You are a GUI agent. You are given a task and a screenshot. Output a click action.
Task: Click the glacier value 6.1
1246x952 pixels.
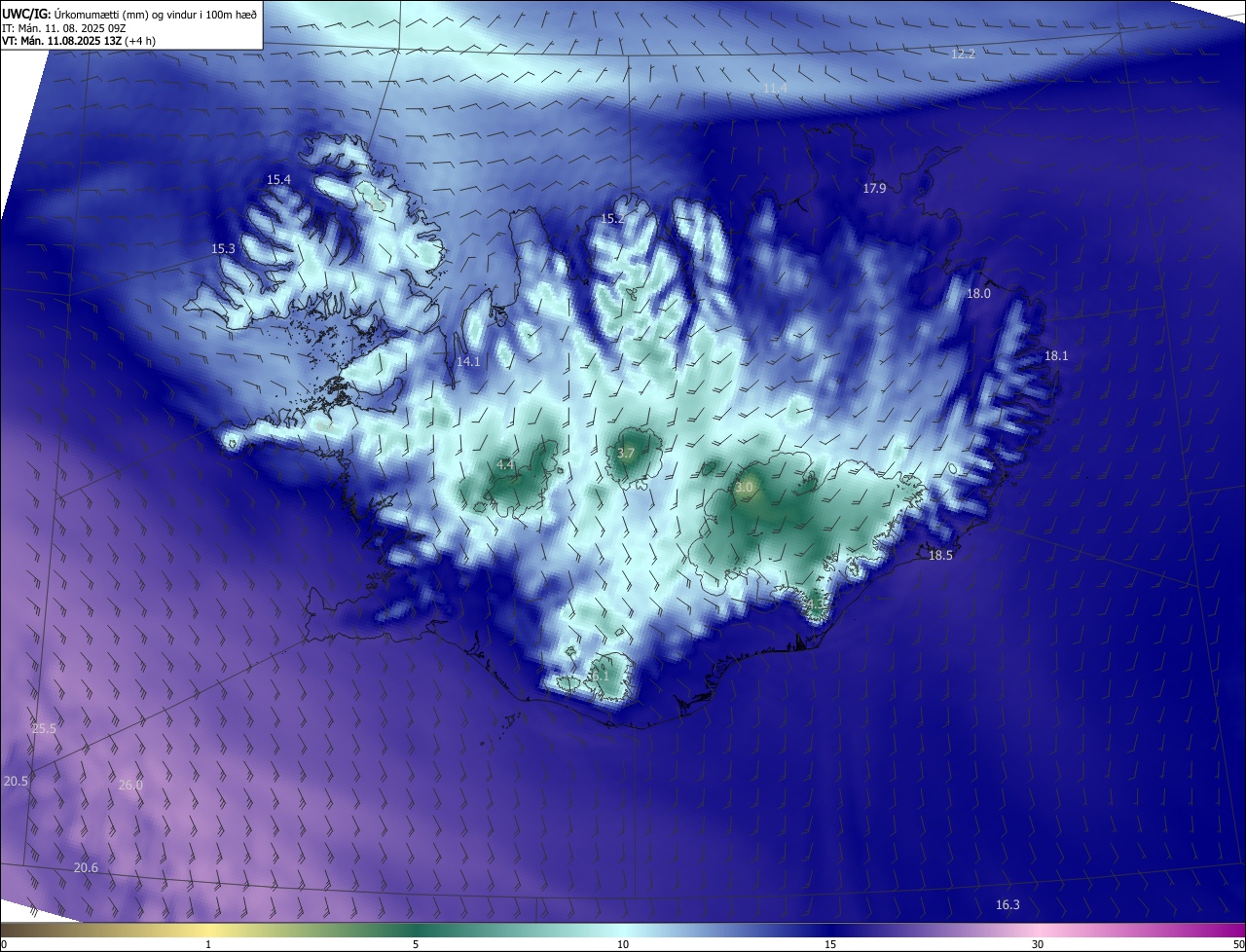[x=601, y=674]
